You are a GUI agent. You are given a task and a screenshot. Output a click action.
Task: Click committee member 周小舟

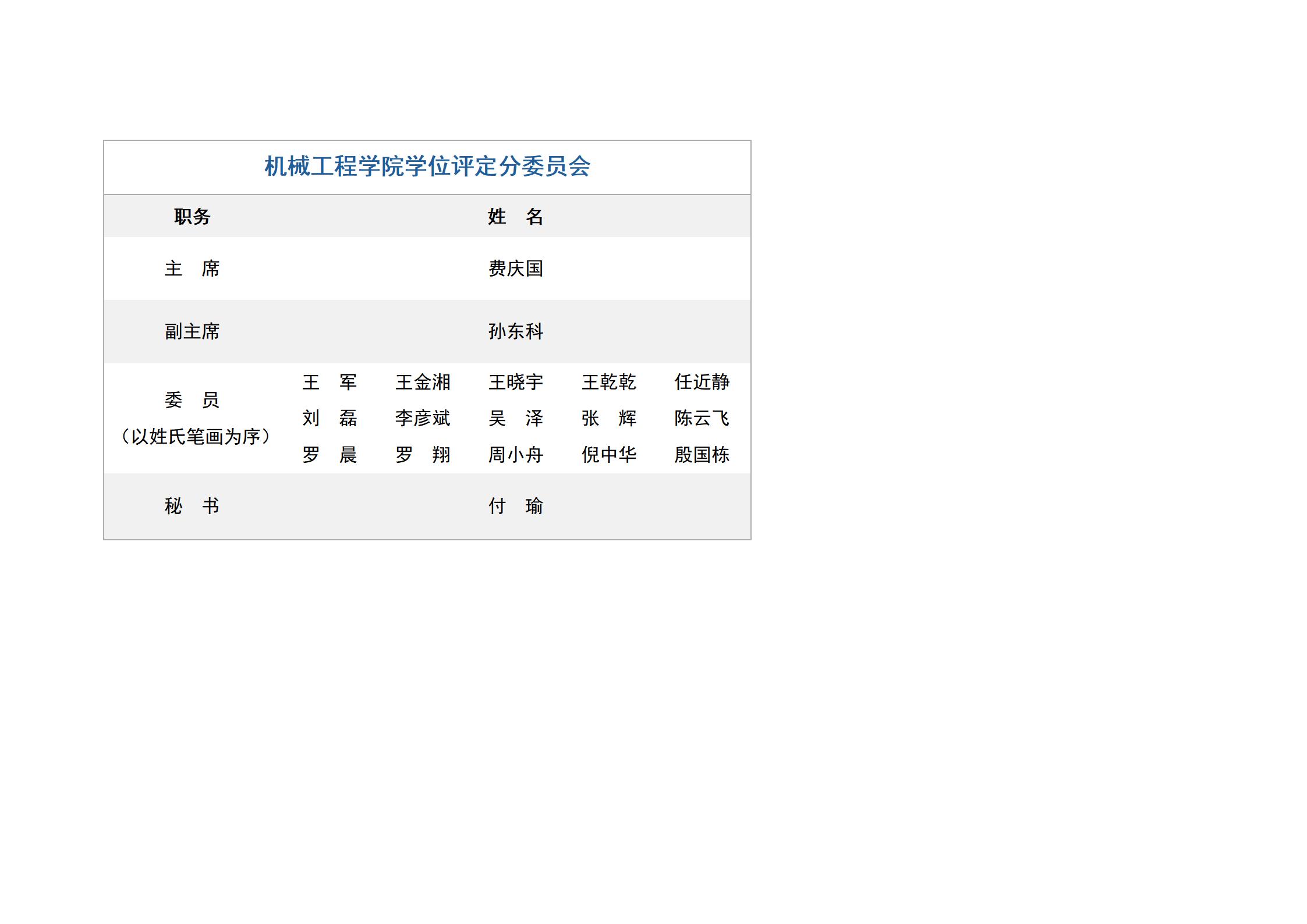coord(515,454)
